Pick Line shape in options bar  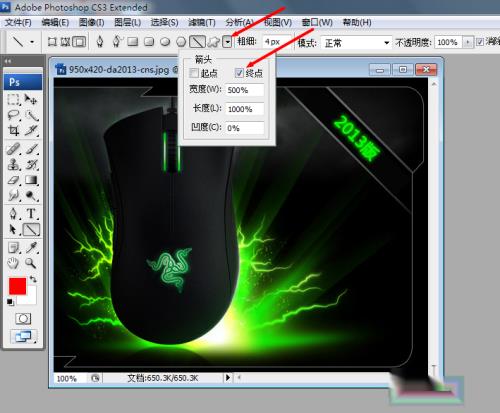197,42
